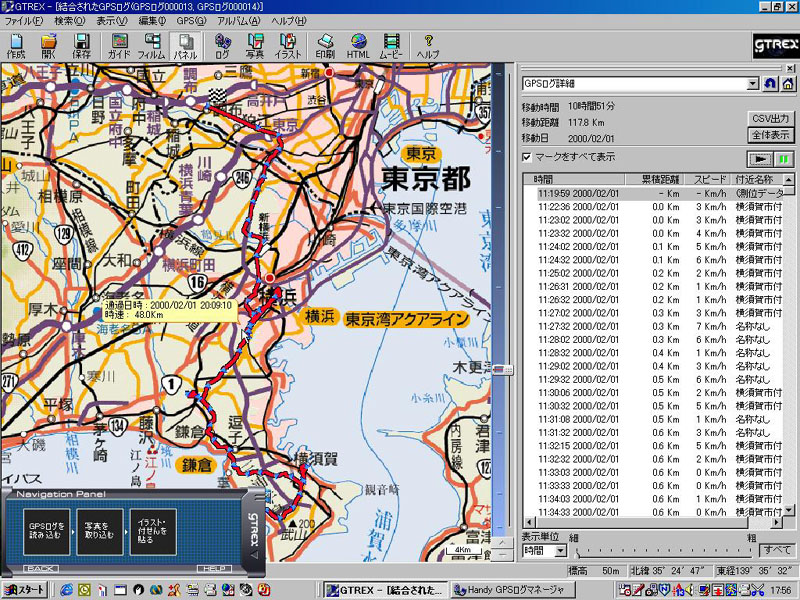Click the 保存 (Save) toolbar icon
Screen dimensions: 800x600
pyautogui.click(x=82, y=46)
